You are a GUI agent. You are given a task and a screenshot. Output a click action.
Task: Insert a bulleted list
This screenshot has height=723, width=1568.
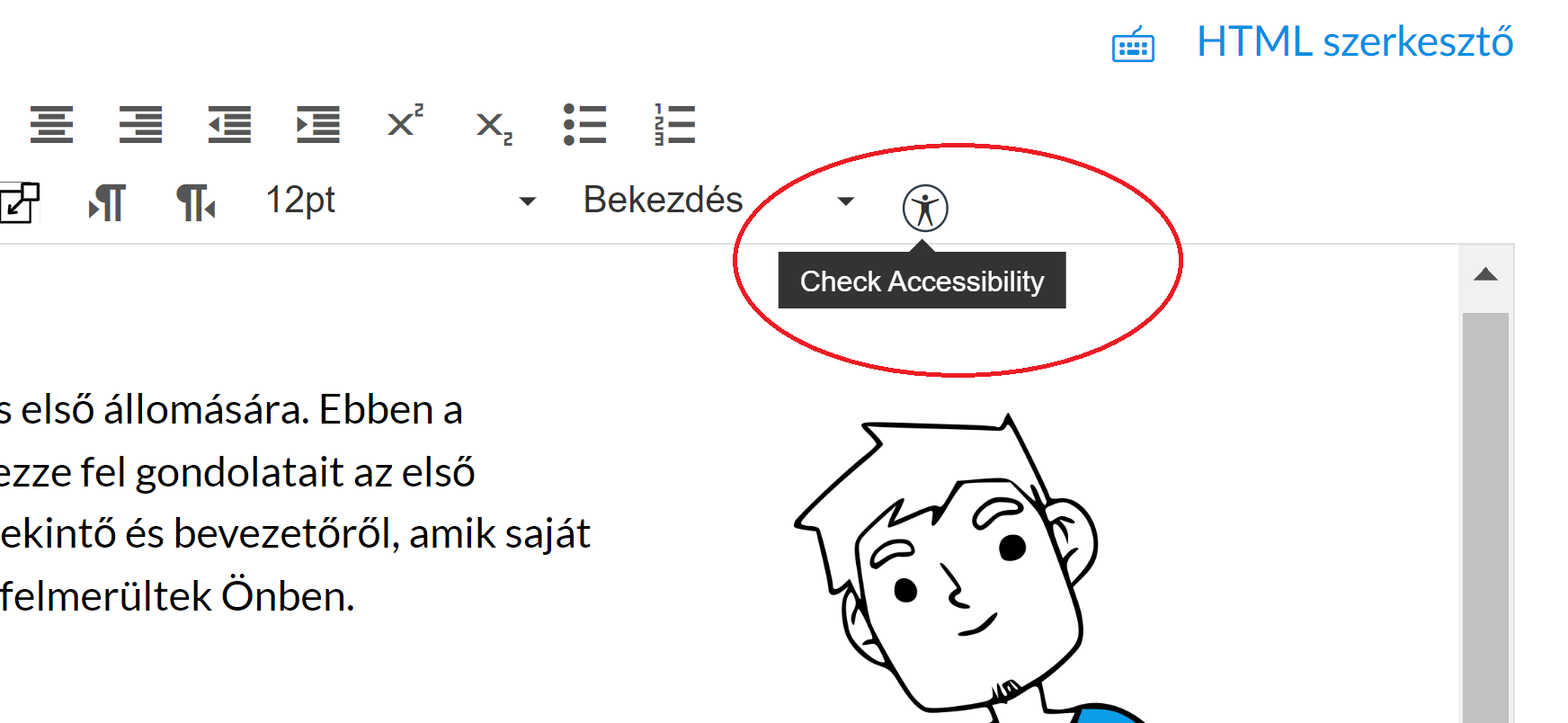point(584,124)
